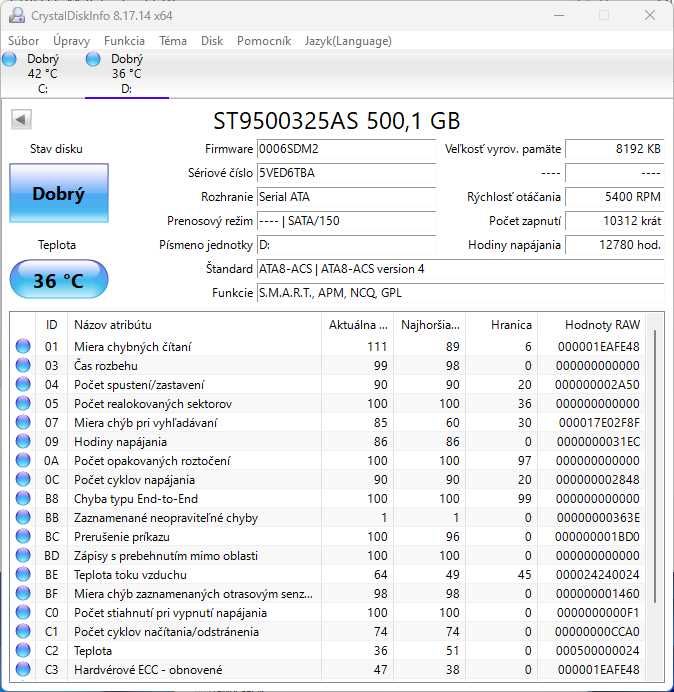Select the Počet cyklov načítania/odstránenia row text
The width and height of the screenshot is (674, 692).
click(166, 632)
